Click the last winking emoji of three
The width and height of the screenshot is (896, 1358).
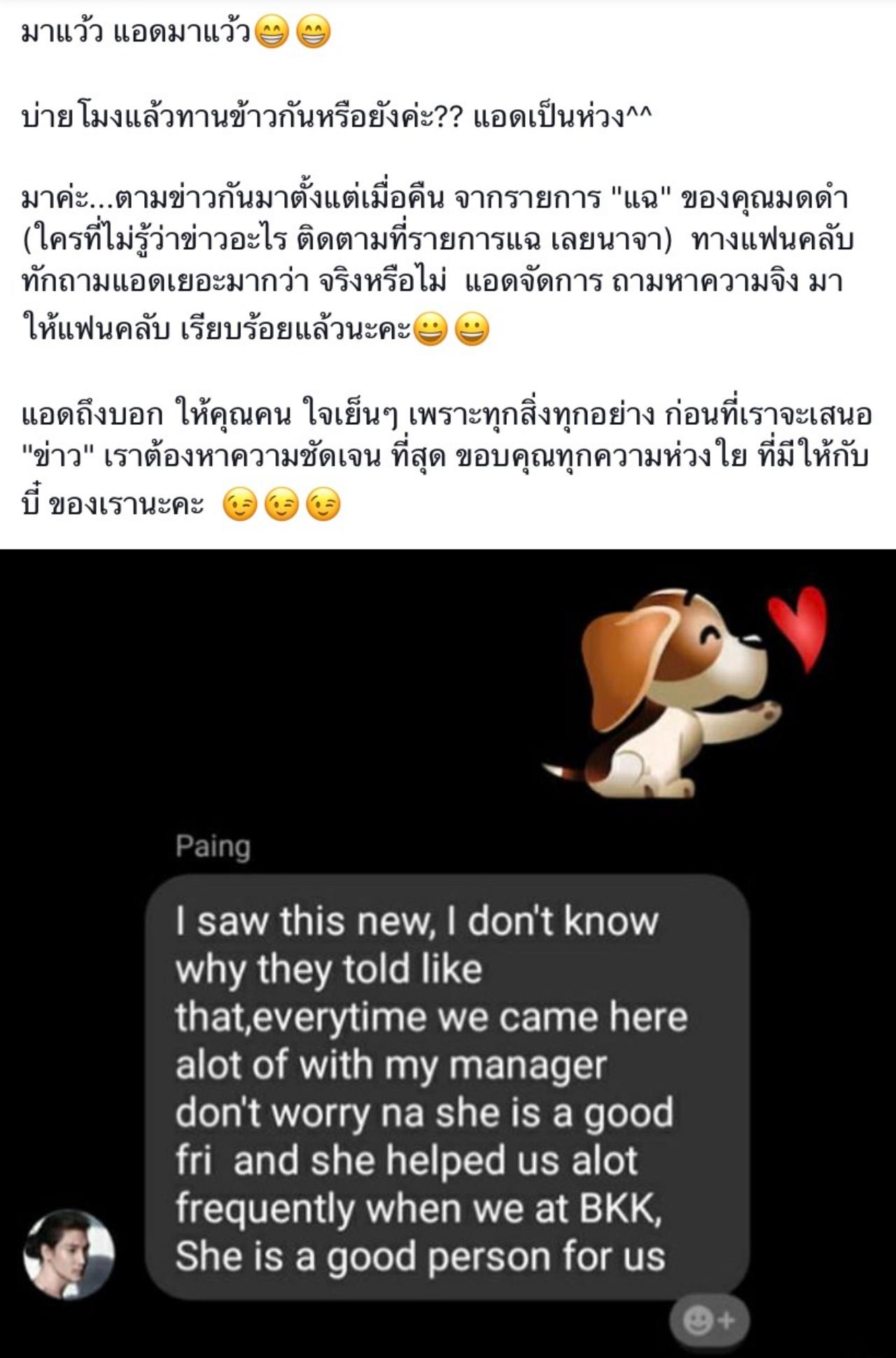[x=323, y=504]
